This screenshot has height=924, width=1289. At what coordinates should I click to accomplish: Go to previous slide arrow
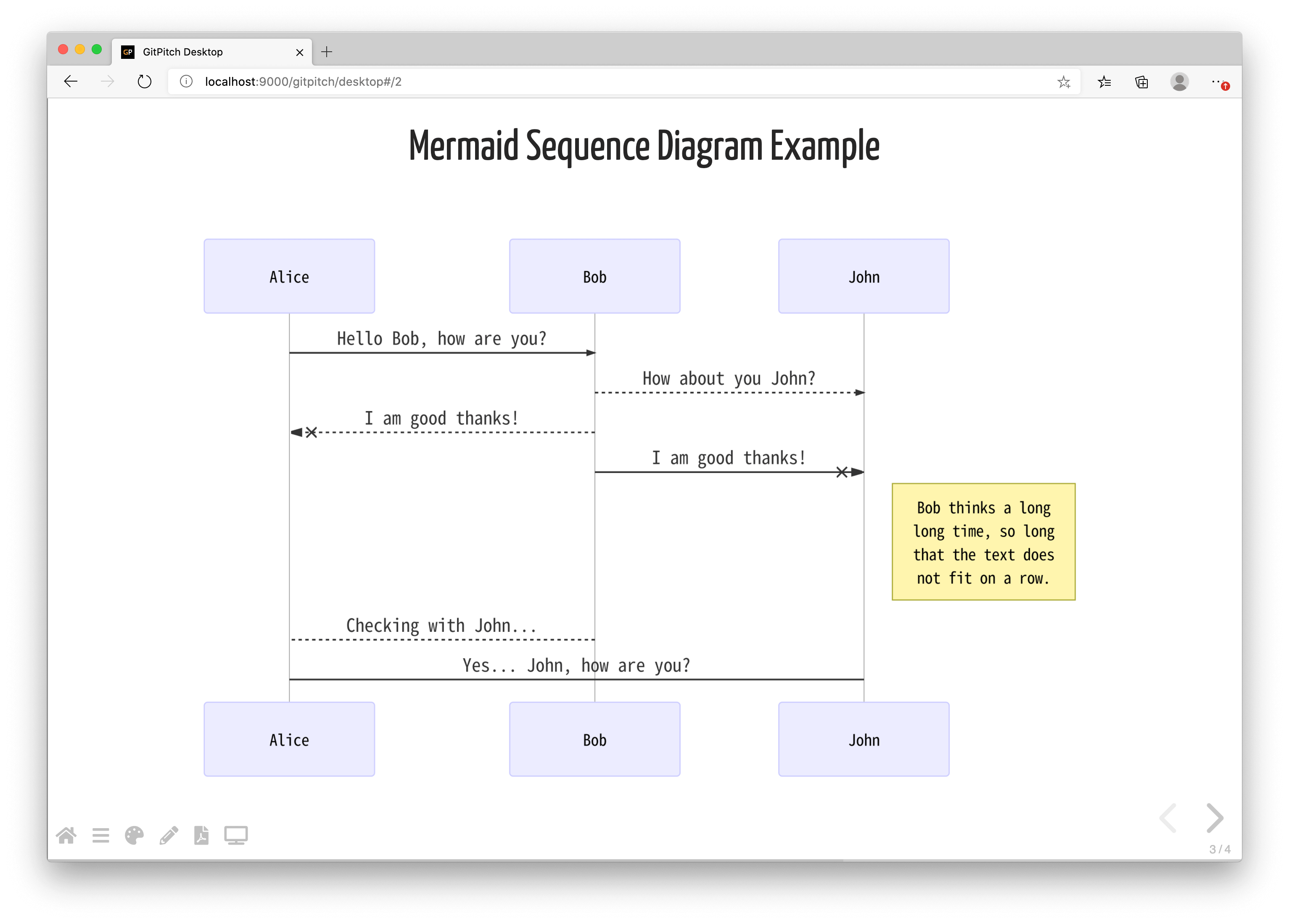click(x=1168, y=818)
